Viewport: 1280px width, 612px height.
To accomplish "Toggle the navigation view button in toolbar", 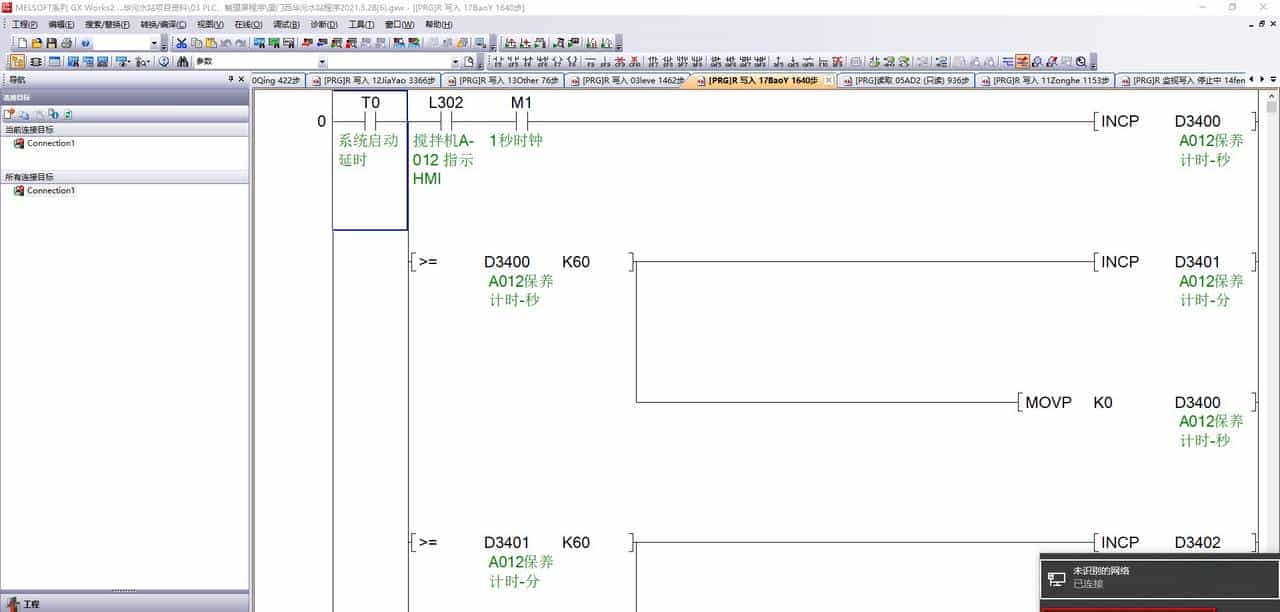I will [19, 62].
